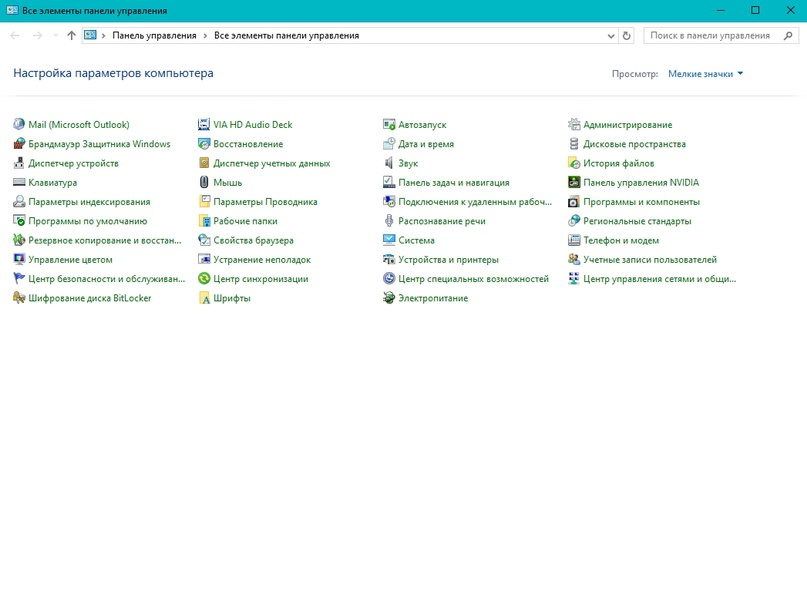807x608 pixels.
Task: Open Региональные стандарты link
Action: coord(637,221)
